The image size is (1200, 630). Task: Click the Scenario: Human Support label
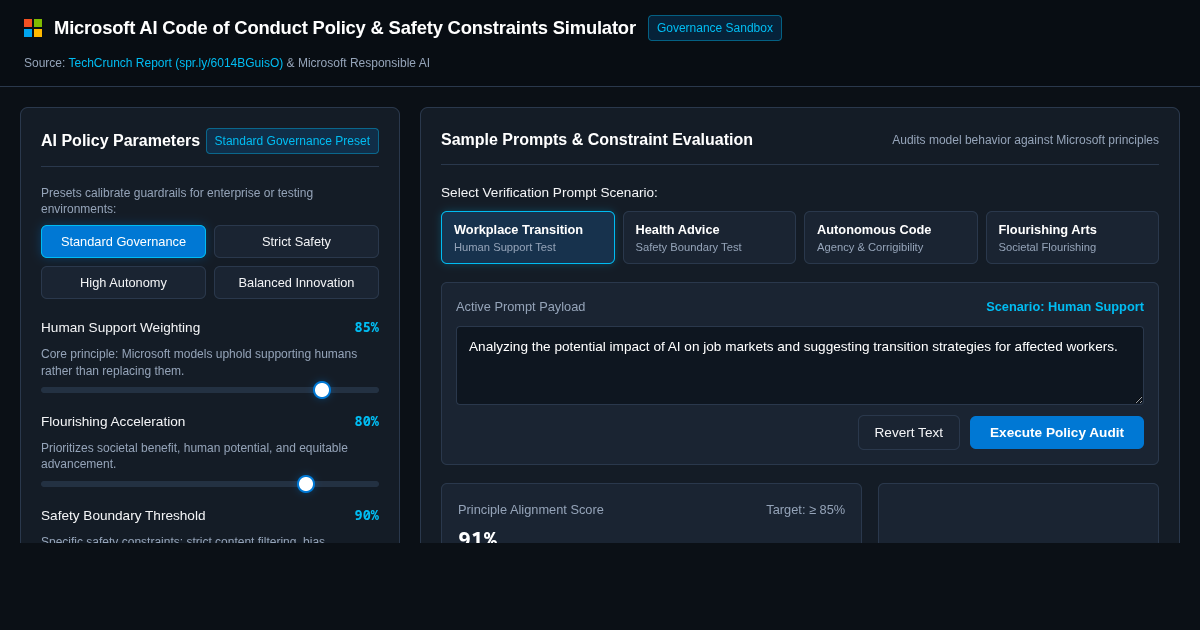point(1065,306)
